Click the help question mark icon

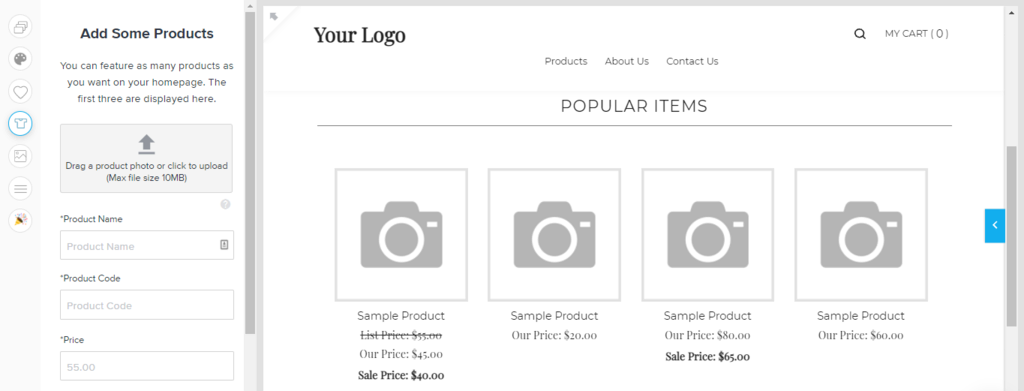[225, 204]
